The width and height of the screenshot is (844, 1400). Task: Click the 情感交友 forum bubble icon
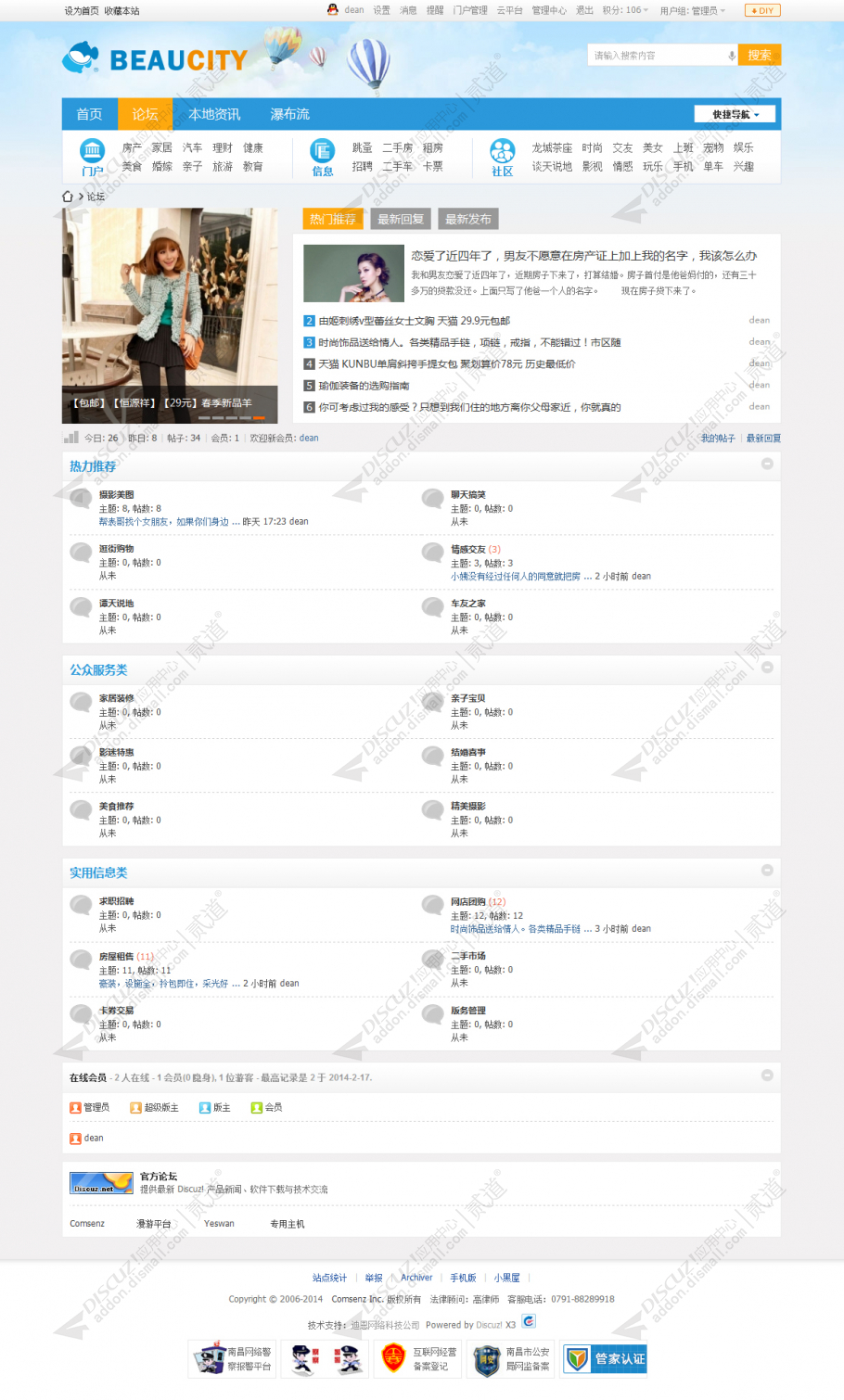433,554
